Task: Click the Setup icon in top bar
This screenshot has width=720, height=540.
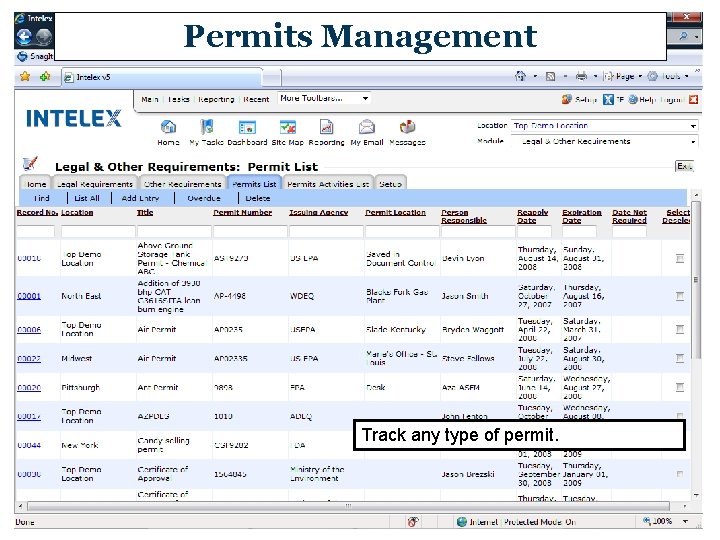Action: [x=567, y=99]
